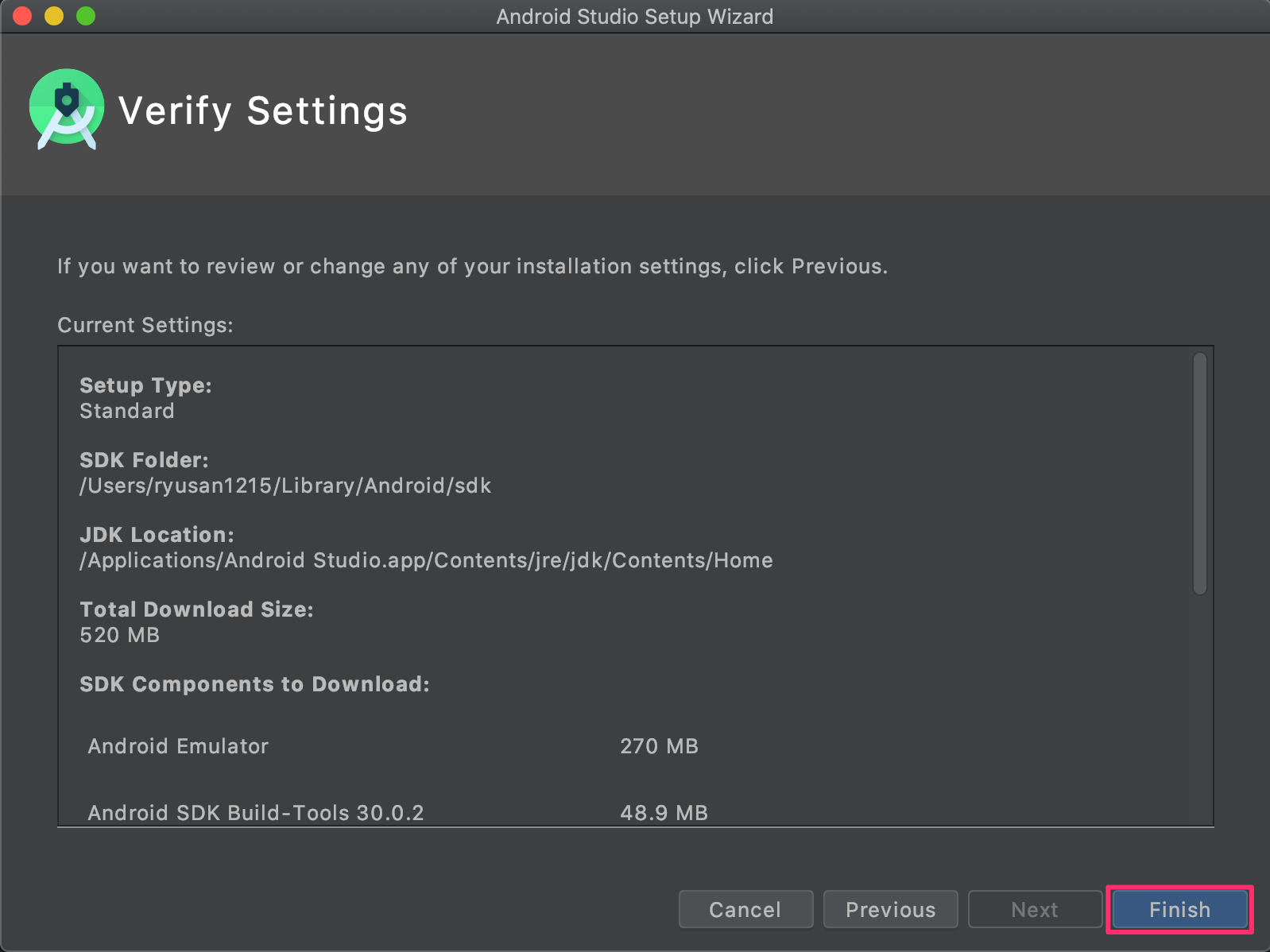Viewport: 1270px width, 952px height.
Task: Select the 'Standard' setup type text
Action: tap(127, 411)
